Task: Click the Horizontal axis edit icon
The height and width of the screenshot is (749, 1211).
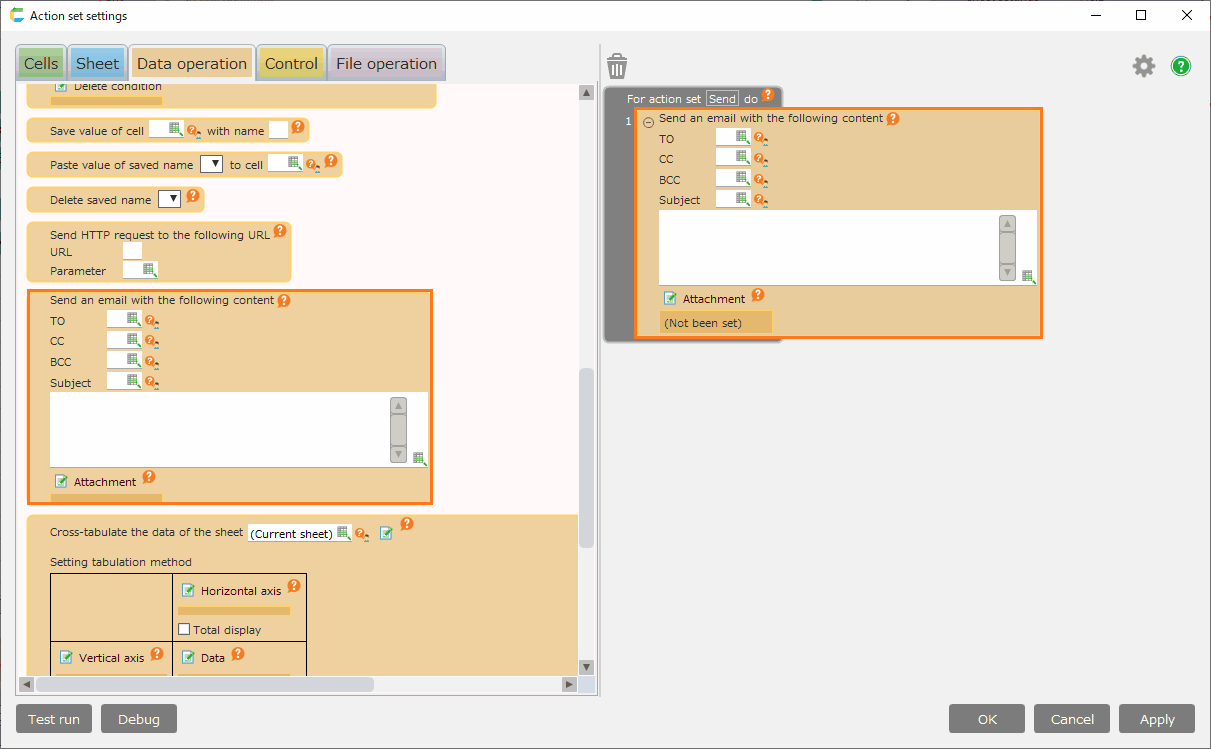Action: [x=187, y=590]
